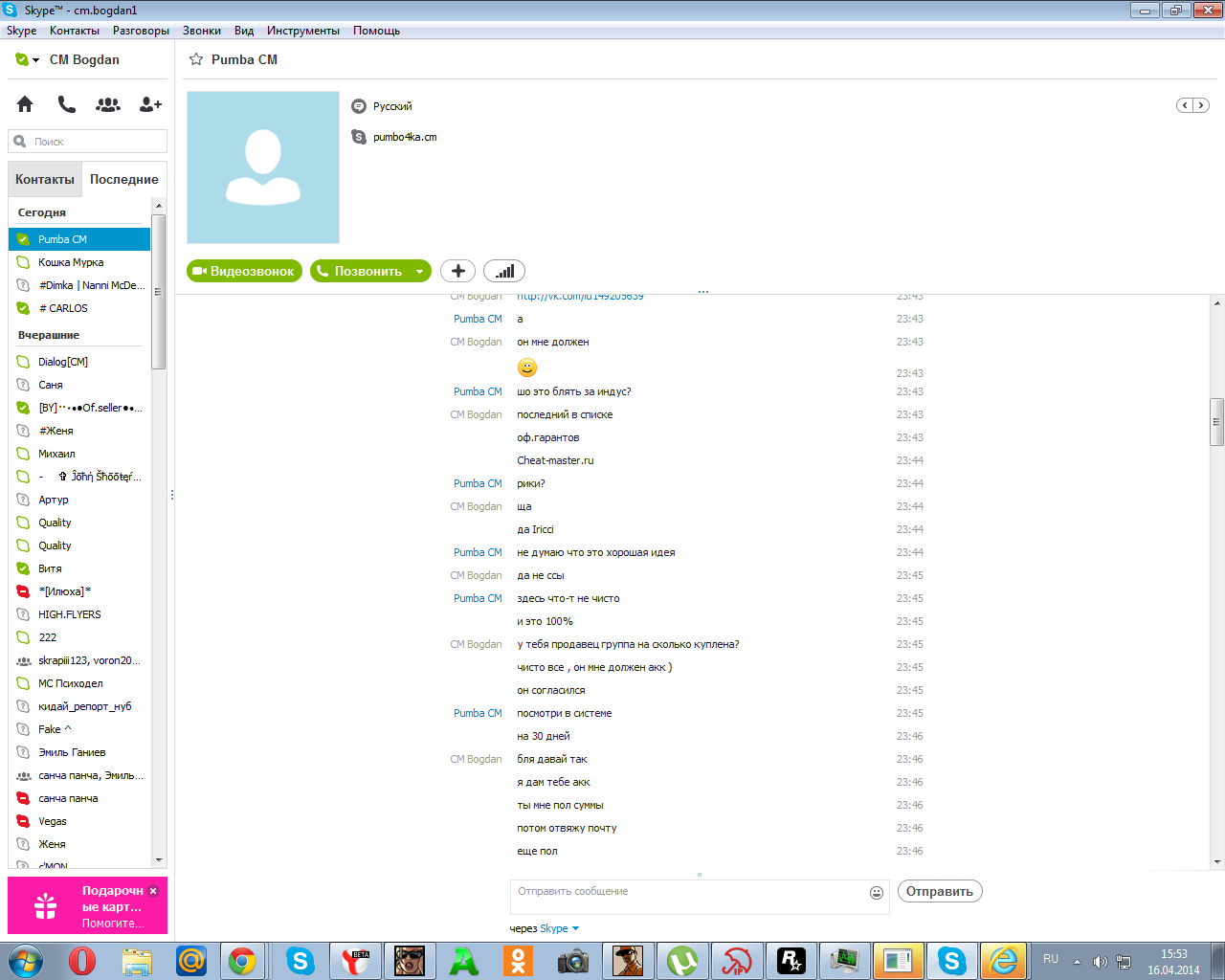Screen dimensions: 1225x980
Task: Select Эмиль Ганиев contact
Action: (x=79, y=752)
